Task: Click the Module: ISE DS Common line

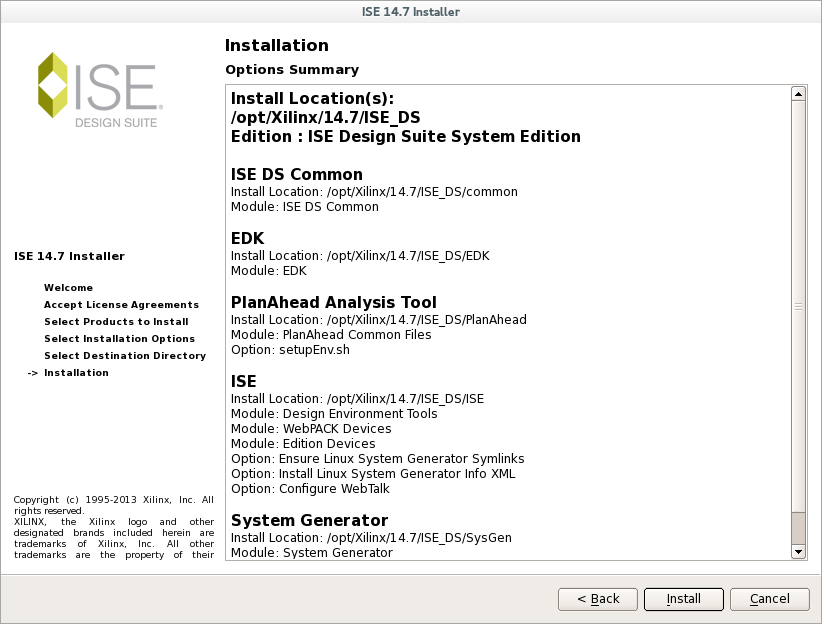Action: pyautogui.click(x=305, y=207)
